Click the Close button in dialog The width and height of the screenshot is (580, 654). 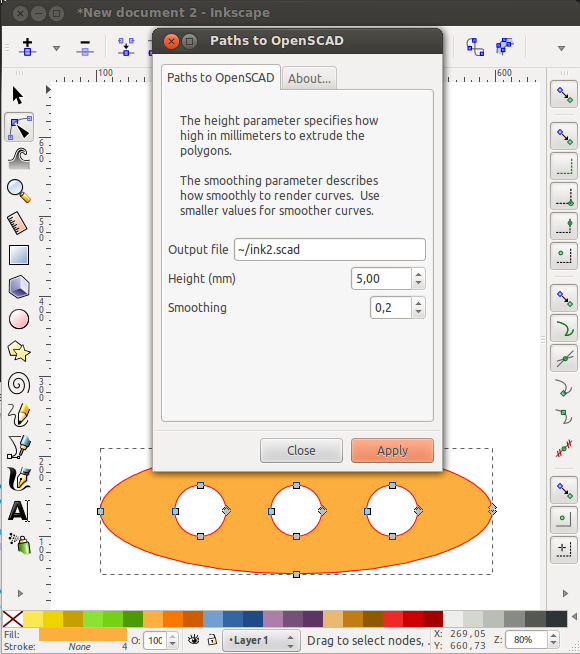pyautogui.click(x=301, y=450)
